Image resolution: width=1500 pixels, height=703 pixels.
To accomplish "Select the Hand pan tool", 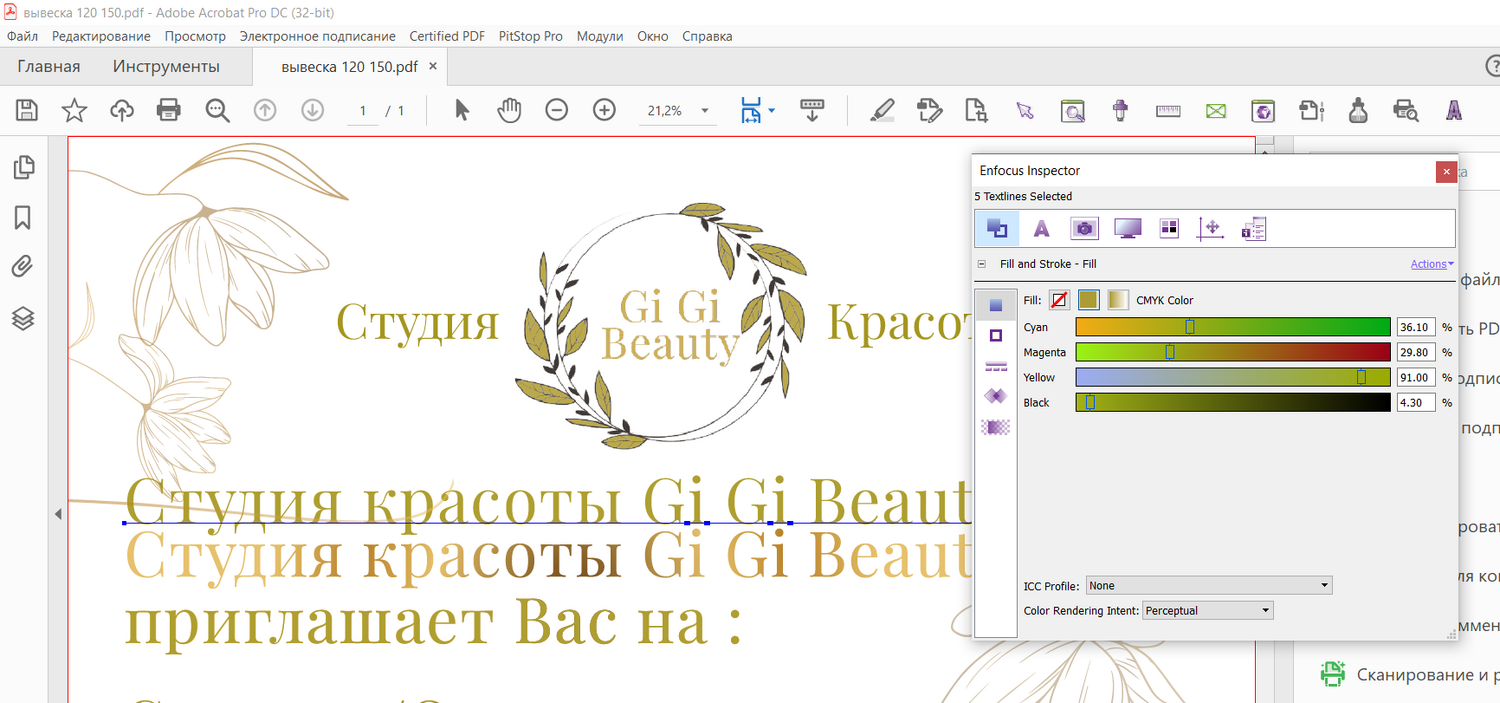I will click(x=510, y=110).
